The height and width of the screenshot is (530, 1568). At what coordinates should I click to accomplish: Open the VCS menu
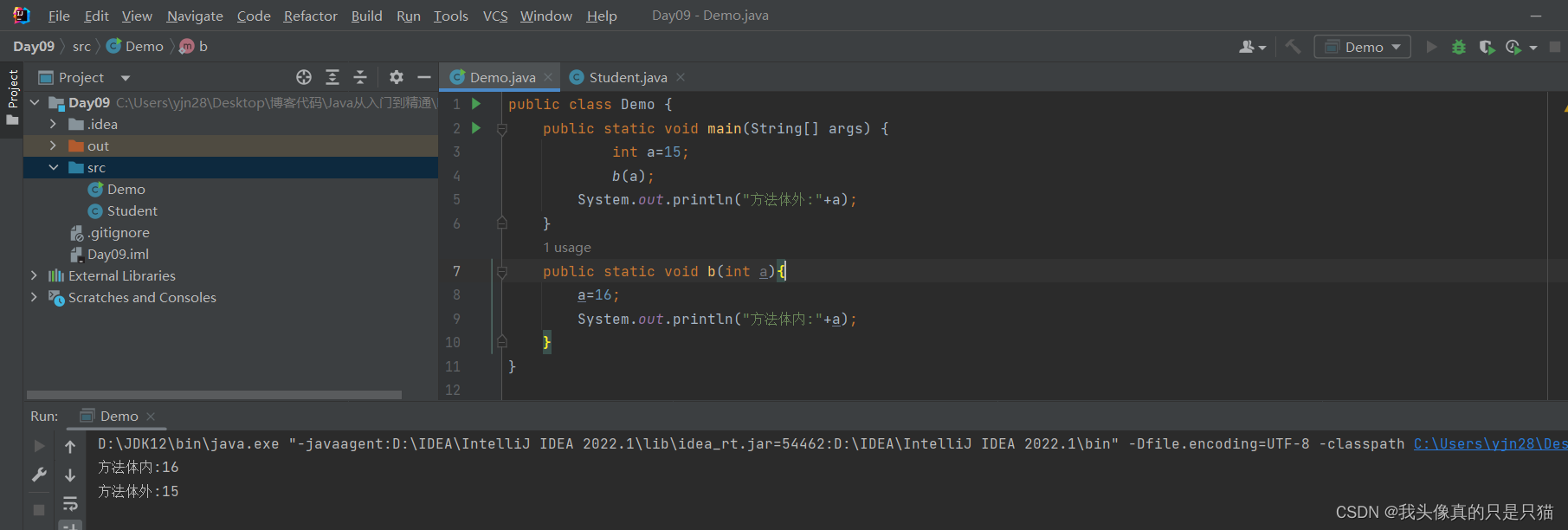tap(495, 16)
